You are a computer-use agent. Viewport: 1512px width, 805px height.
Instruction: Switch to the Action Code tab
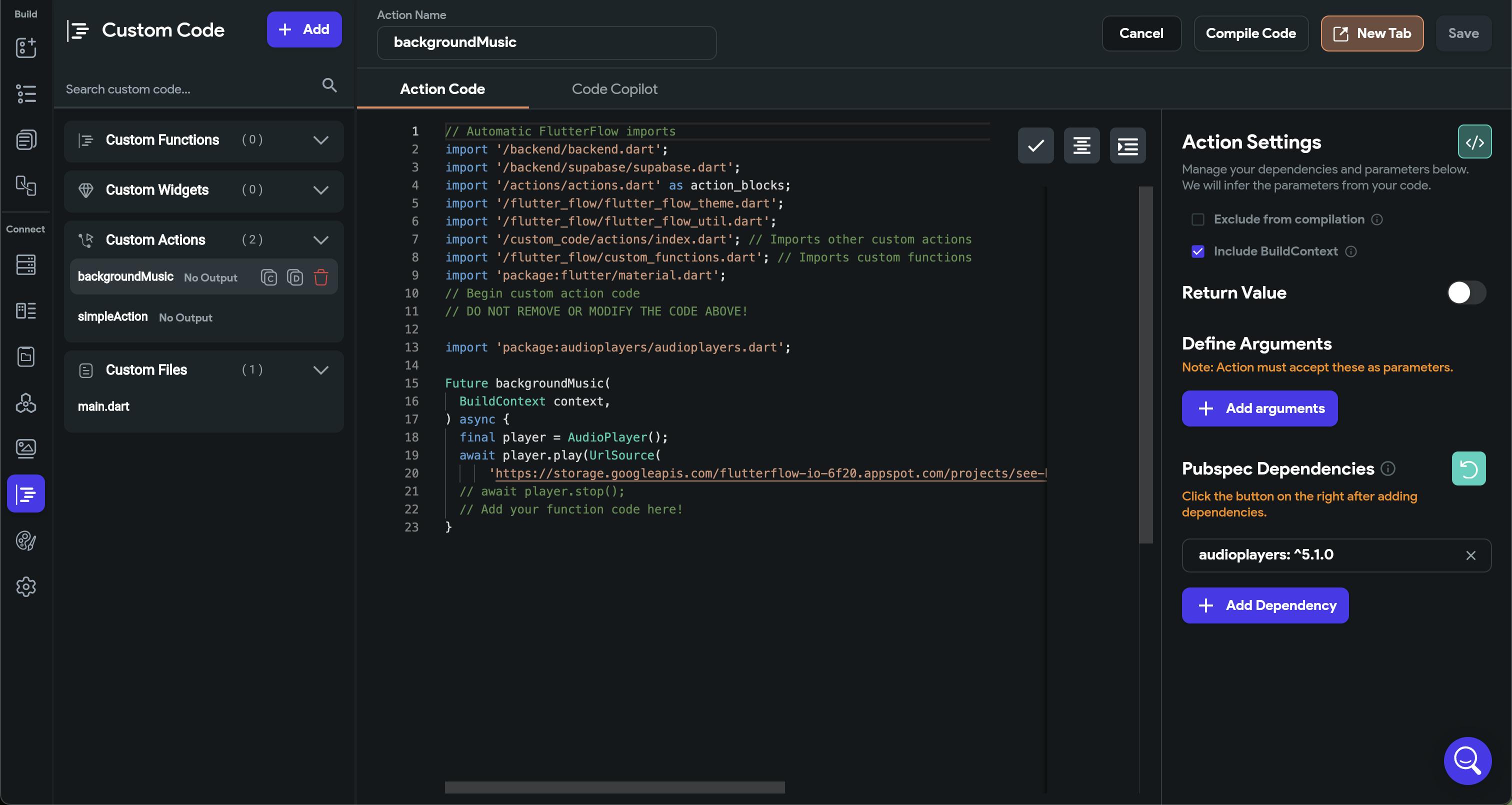click(x=442, y=89)
